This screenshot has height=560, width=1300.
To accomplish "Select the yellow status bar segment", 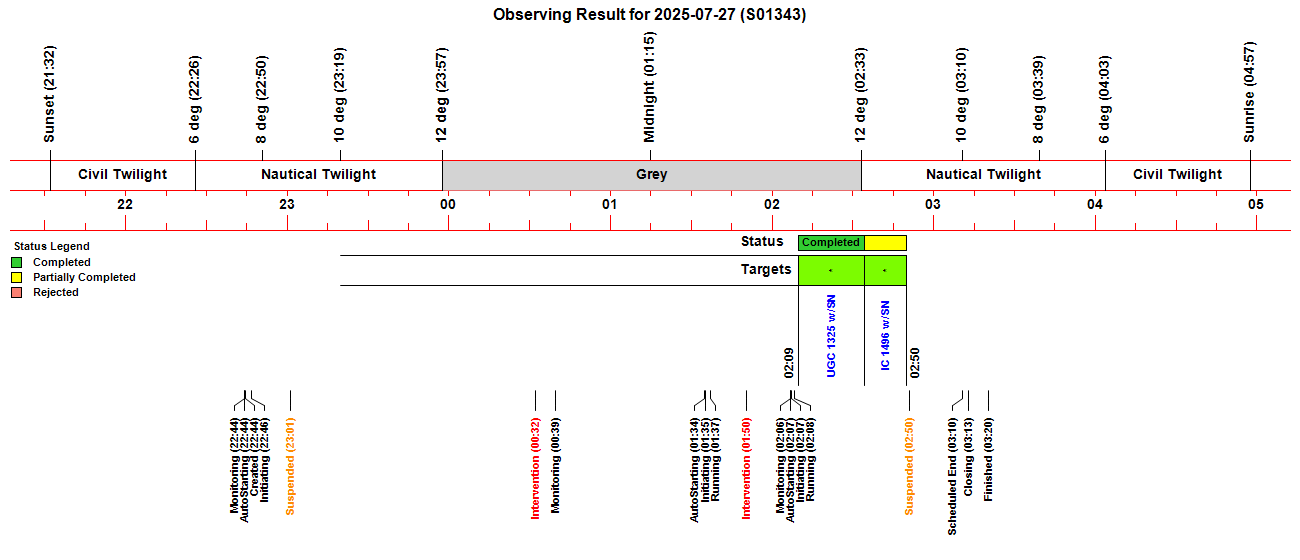I will click(x=885, y=242).
